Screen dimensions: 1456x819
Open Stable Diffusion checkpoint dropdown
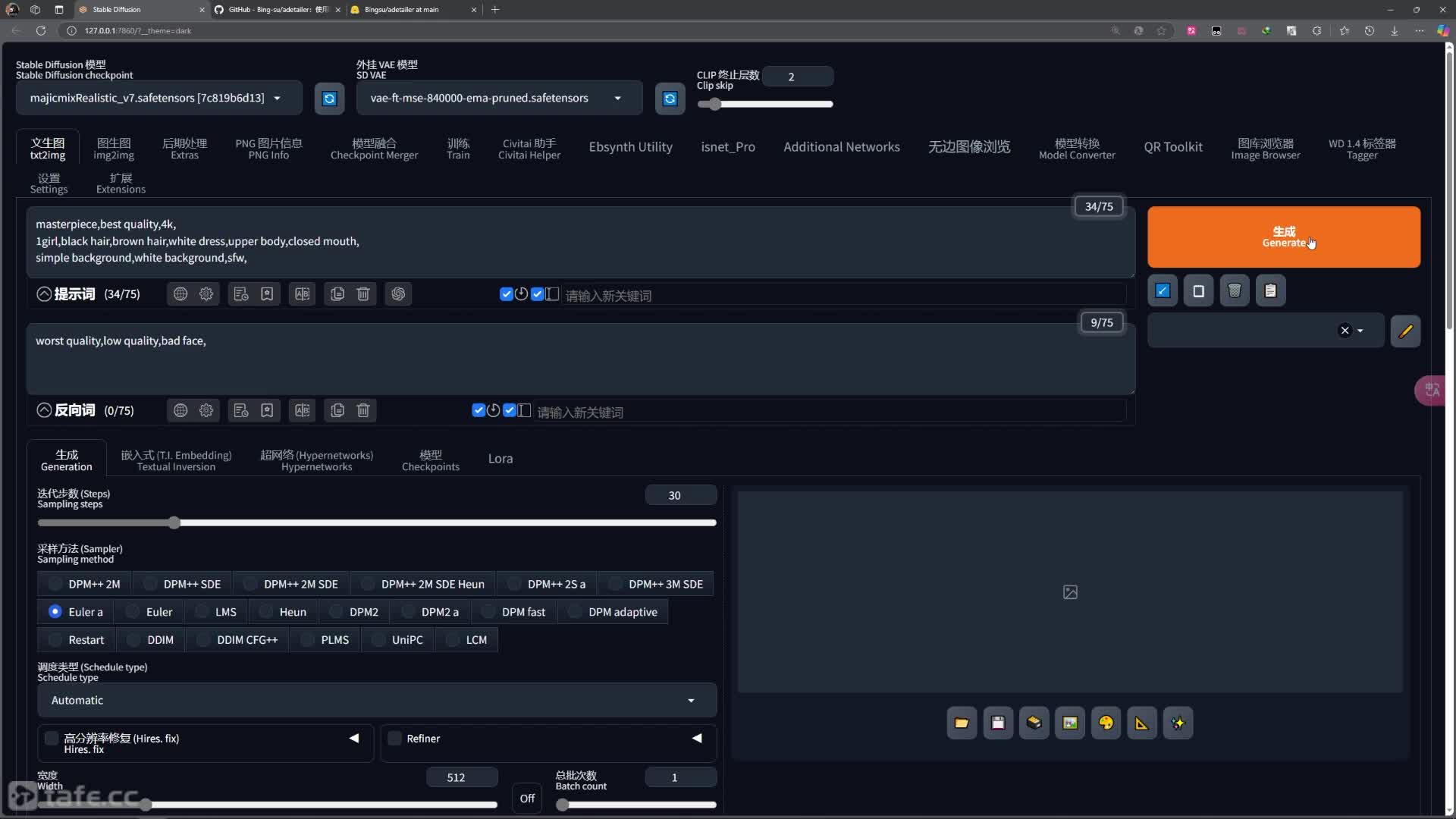point(158,99)
